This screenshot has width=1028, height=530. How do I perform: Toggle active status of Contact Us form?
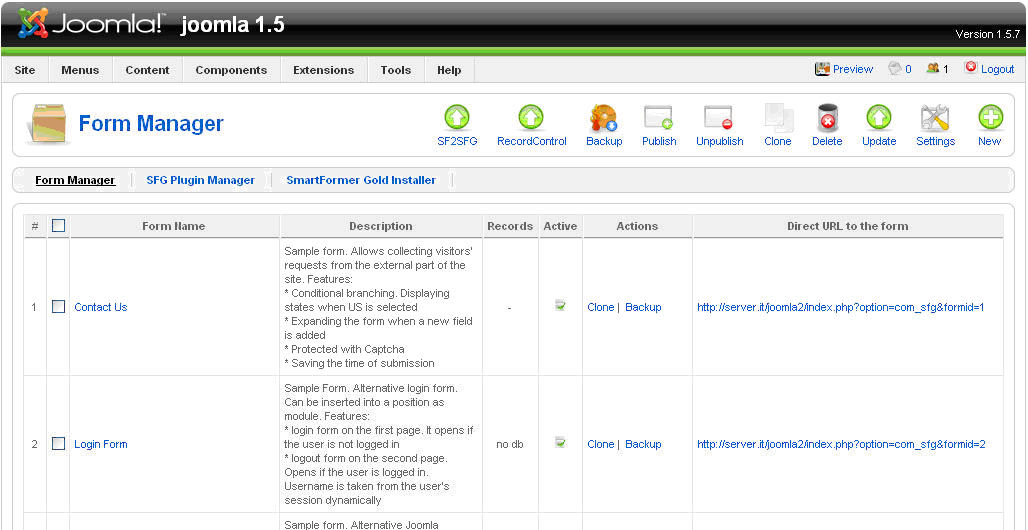coord(560,306)
